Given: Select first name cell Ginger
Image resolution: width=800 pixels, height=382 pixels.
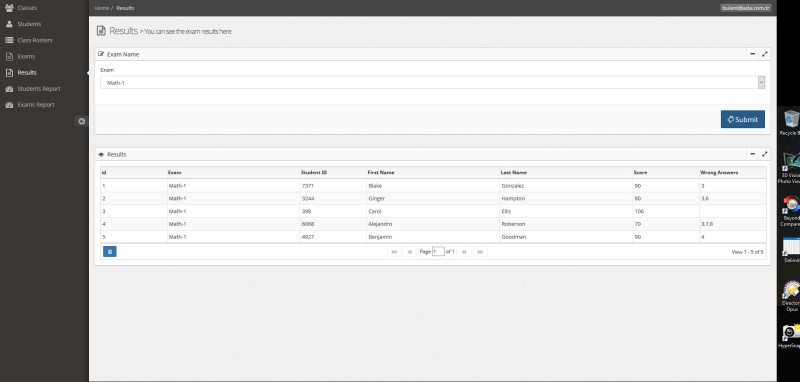Looking at the screenshot, I should pos(433,198).
